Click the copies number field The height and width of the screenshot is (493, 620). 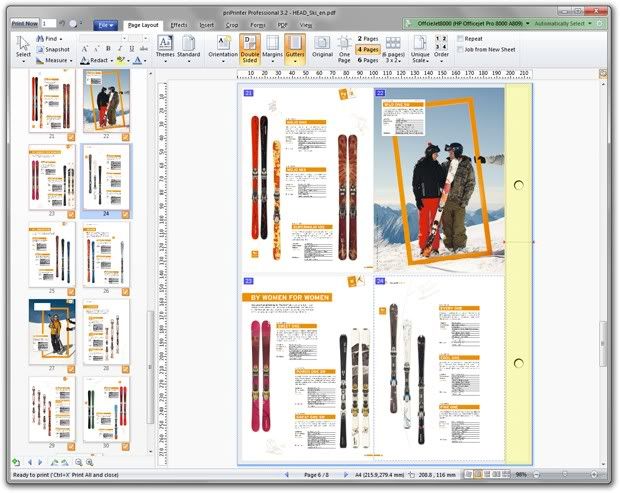click(48, 24)
